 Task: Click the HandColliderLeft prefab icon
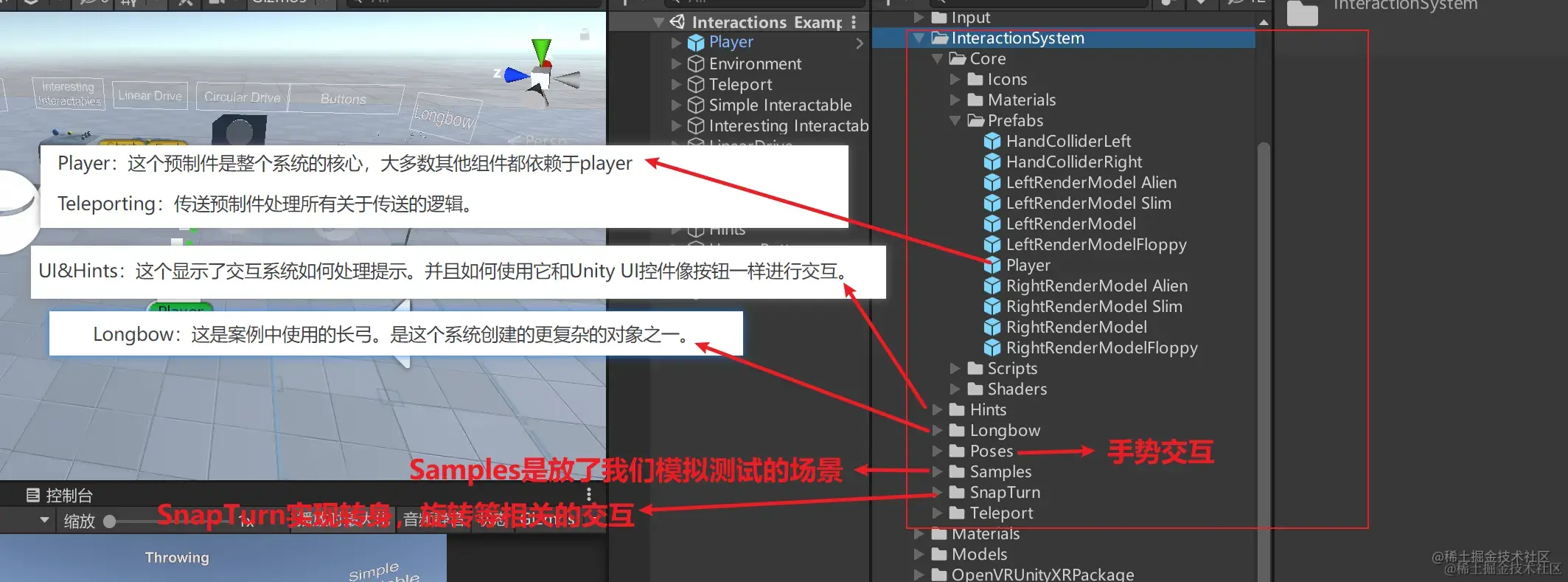tap(993, 141)
